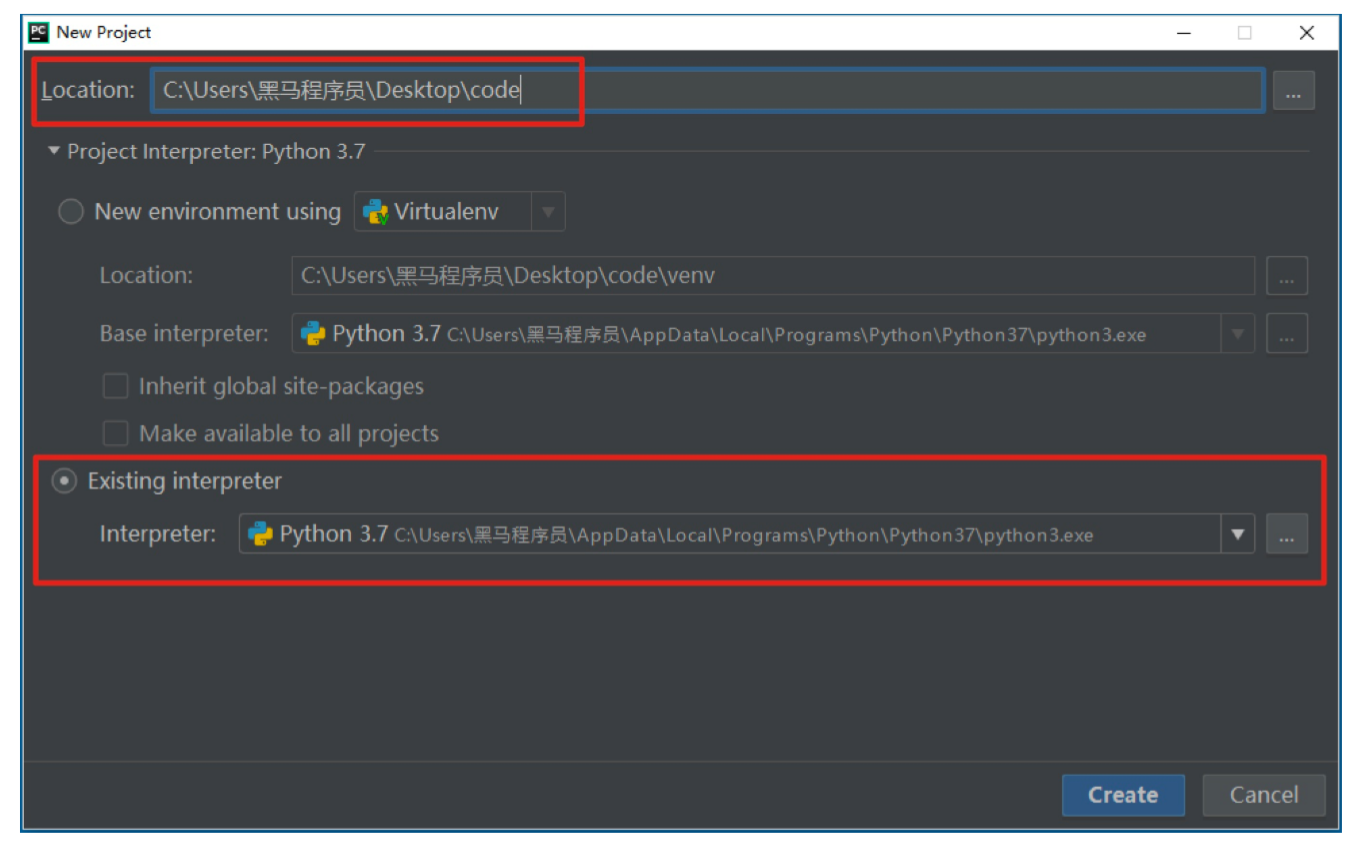Click the Base interpreter Python 3.7 field
The height and width of the screenshot is (841, 1355).
pos(773,334)
